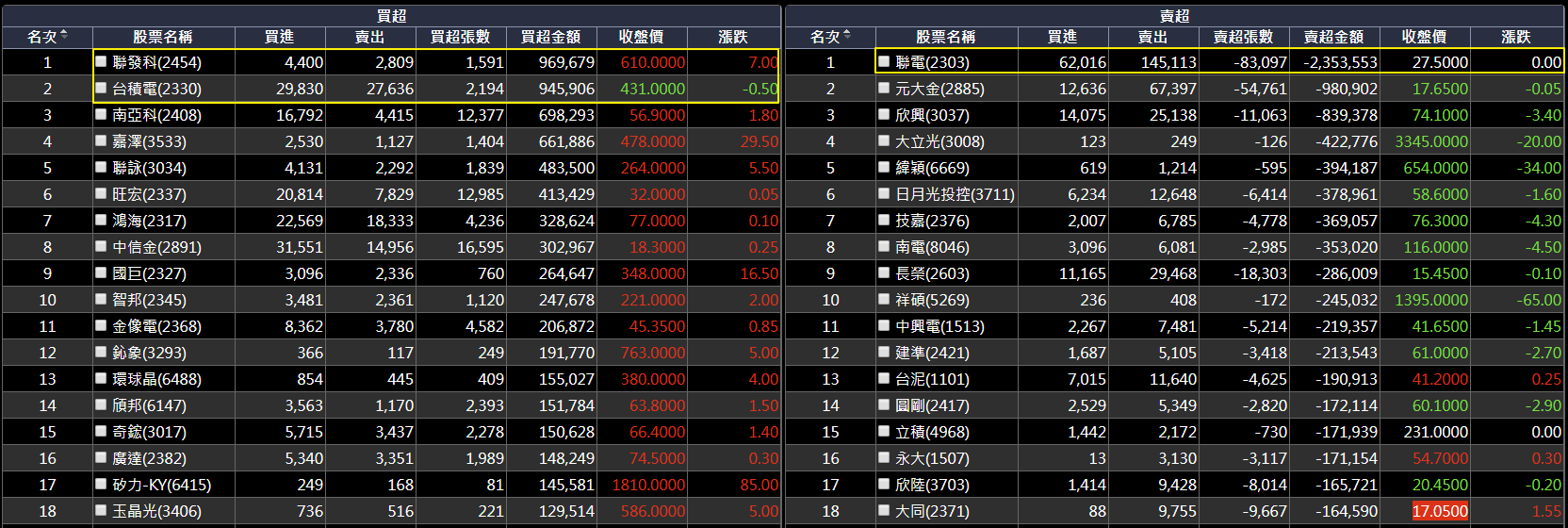Select the 大立光(3008) checkbox
The width and height of the screenshot is (1568, 528).
click(884, 140)
